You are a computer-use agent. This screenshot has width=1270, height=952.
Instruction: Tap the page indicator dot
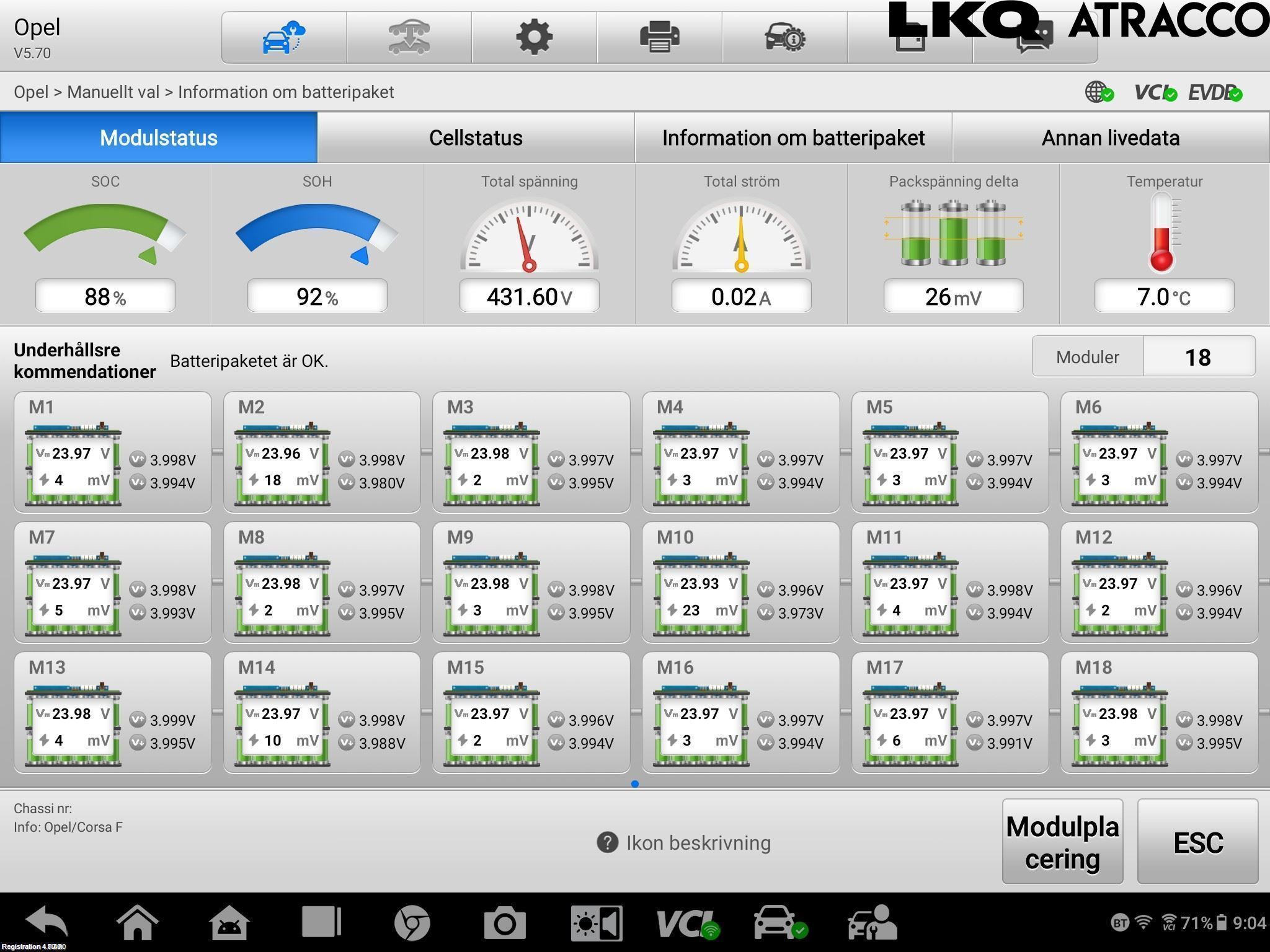(x=634, y=784)
